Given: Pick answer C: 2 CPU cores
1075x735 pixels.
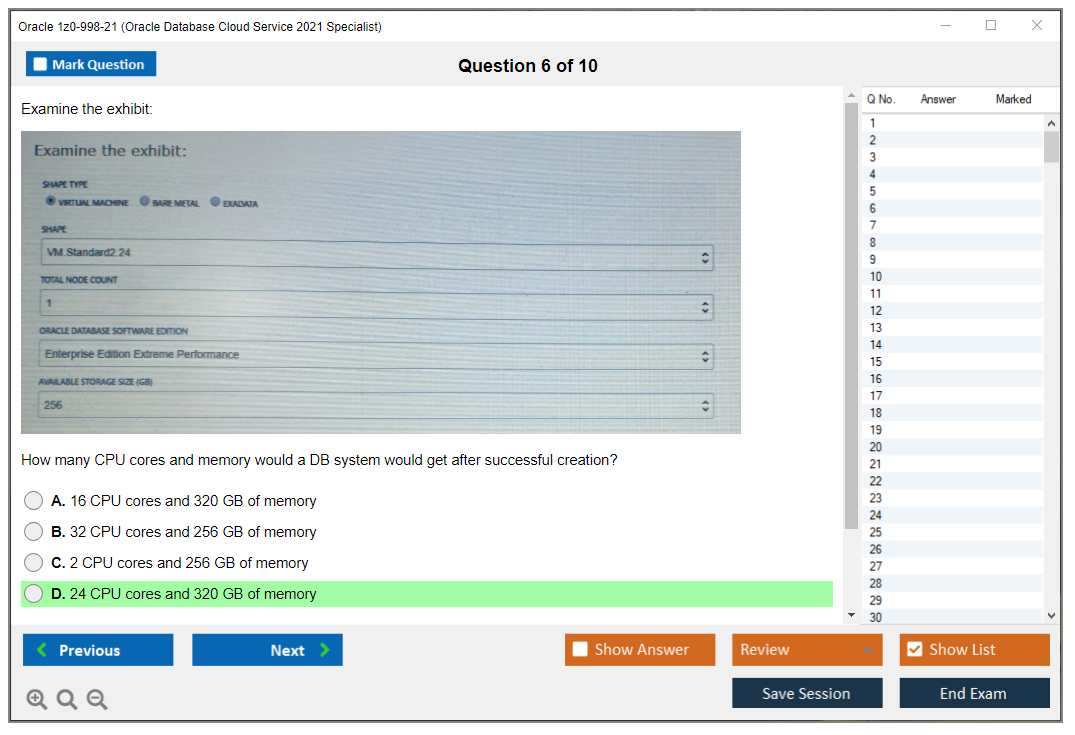Looking at the screenshot, I should point(34,563).
